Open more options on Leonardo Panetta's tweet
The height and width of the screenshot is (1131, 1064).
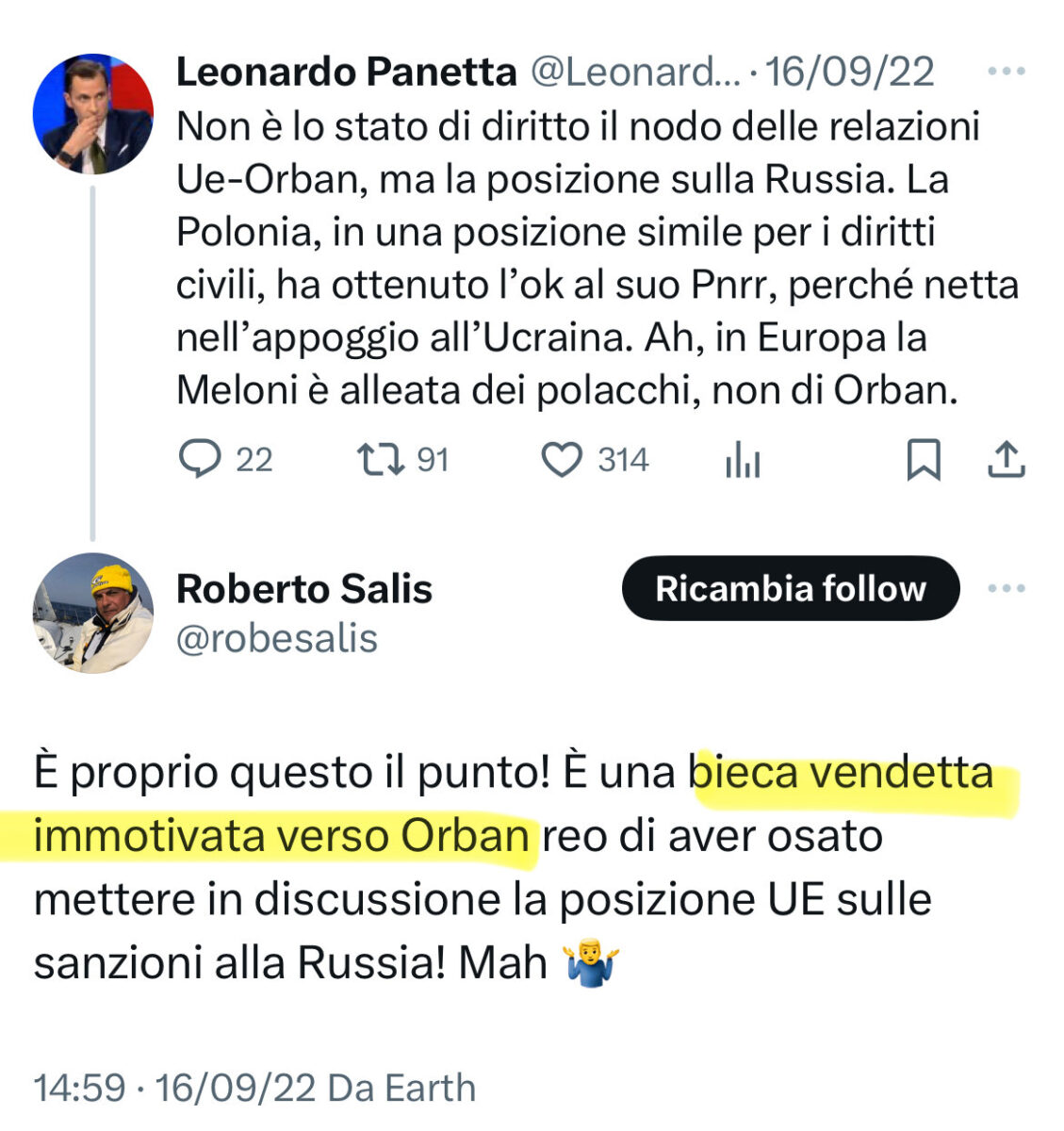[1006, 72]
